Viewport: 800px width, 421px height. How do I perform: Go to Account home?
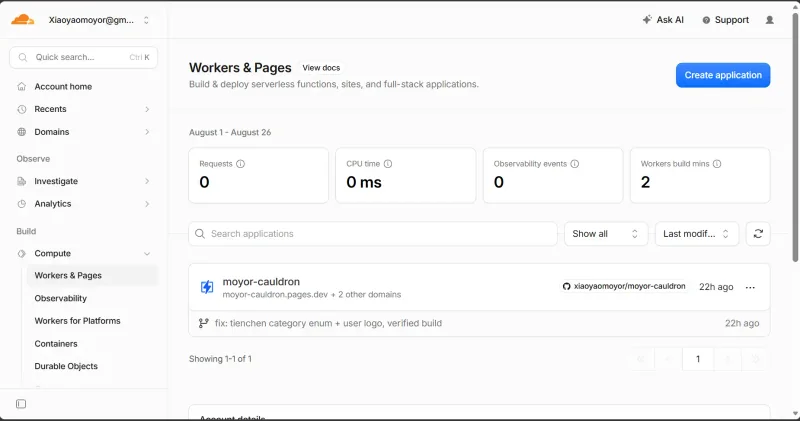(63, 86)
